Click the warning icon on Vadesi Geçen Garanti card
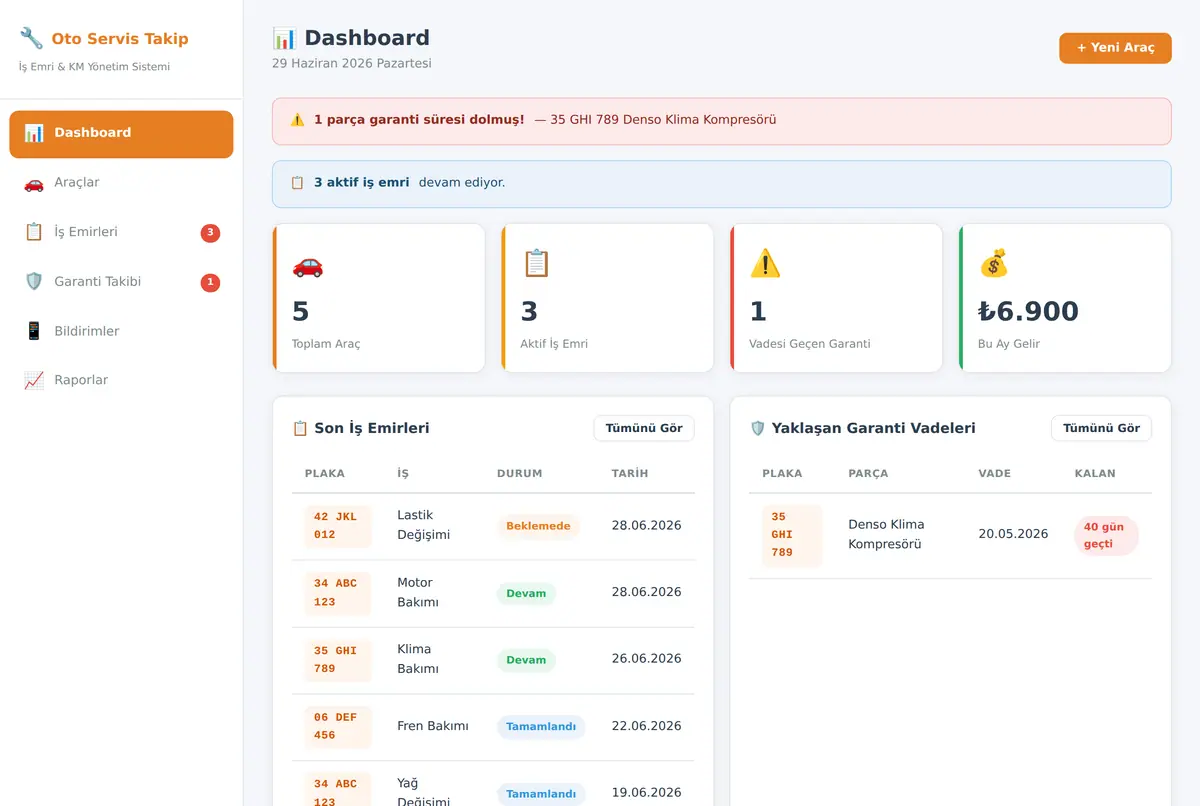1200x806 pixels. (765, 264)
